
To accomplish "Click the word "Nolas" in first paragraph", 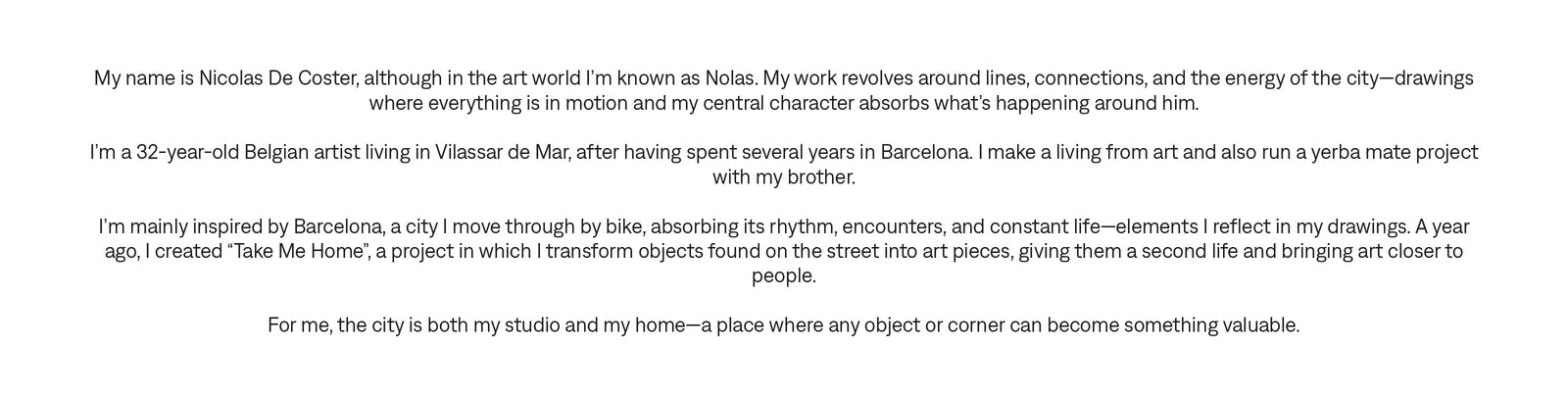I will [x=730, y=78].
